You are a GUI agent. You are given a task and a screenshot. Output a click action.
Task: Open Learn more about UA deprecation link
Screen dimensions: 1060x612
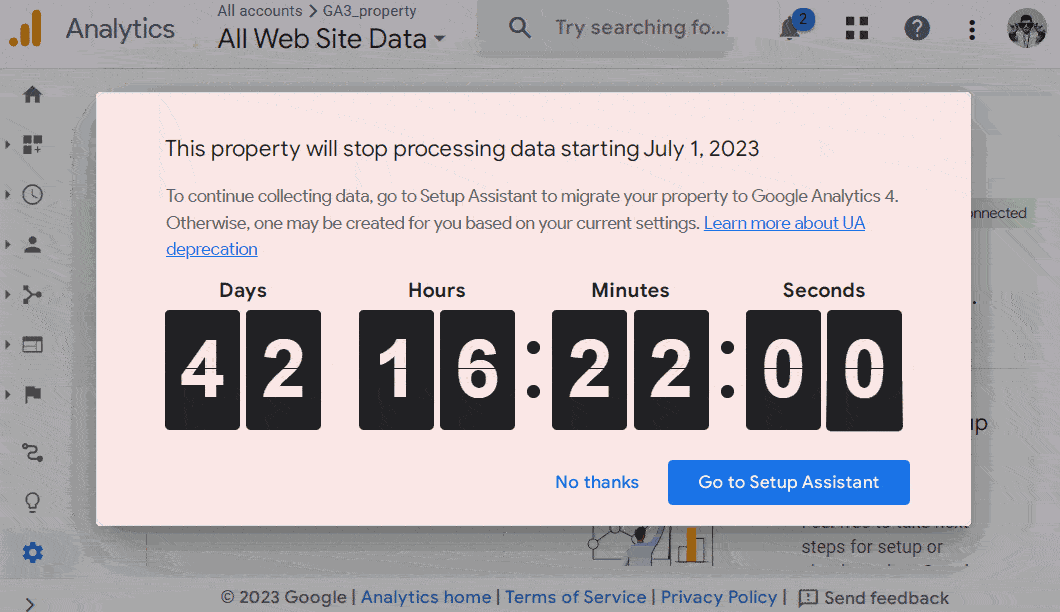pyautogui.click(x=784, y=223)
